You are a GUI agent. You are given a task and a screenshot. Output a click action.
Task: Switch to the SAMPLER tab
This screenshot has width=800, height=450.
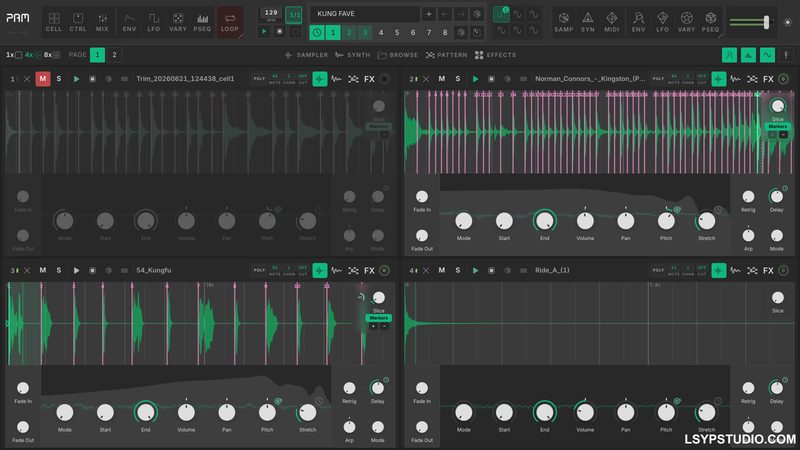pos(306,55)
